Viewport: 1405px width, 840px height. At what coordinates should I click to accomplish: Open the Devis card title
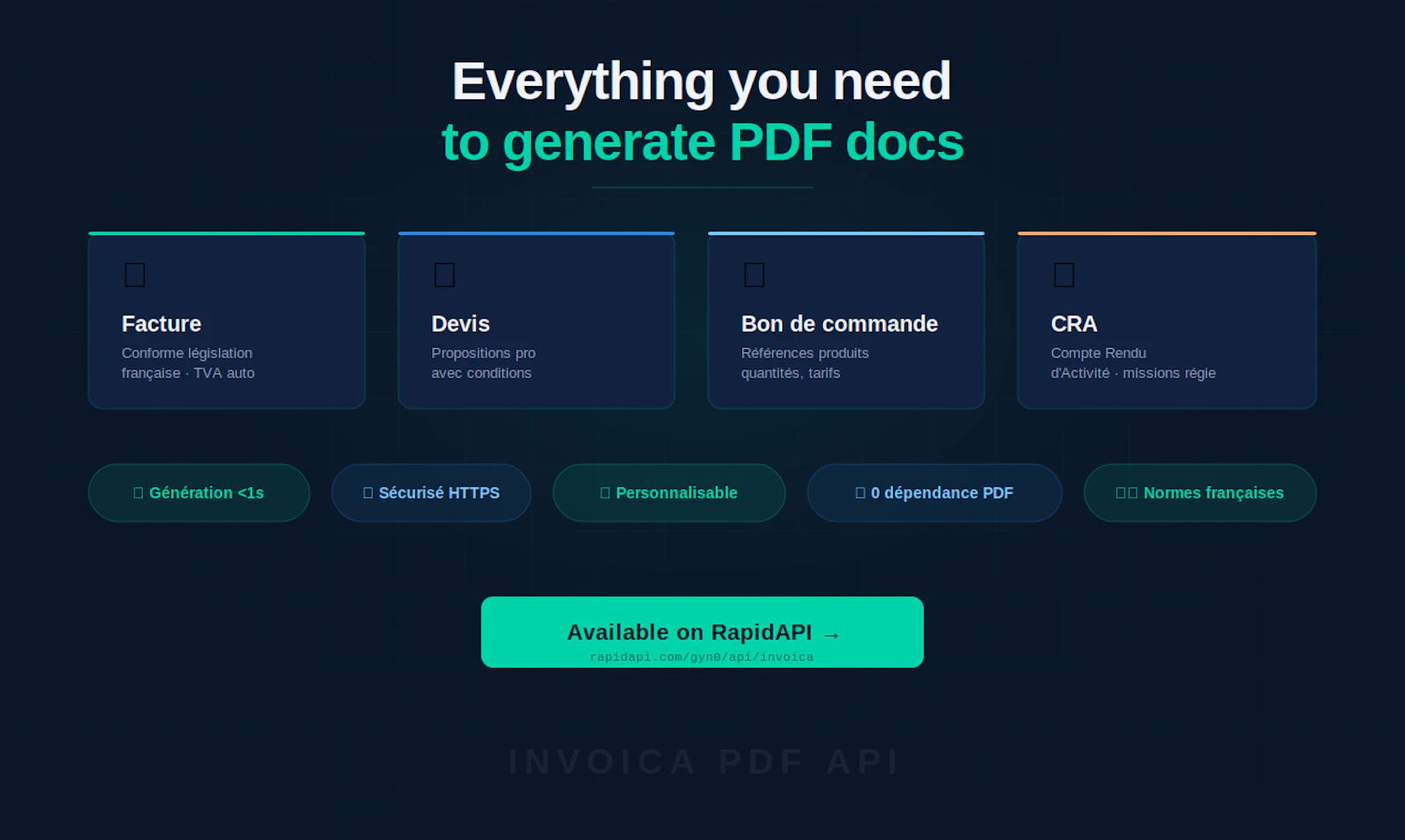(460, 324)
